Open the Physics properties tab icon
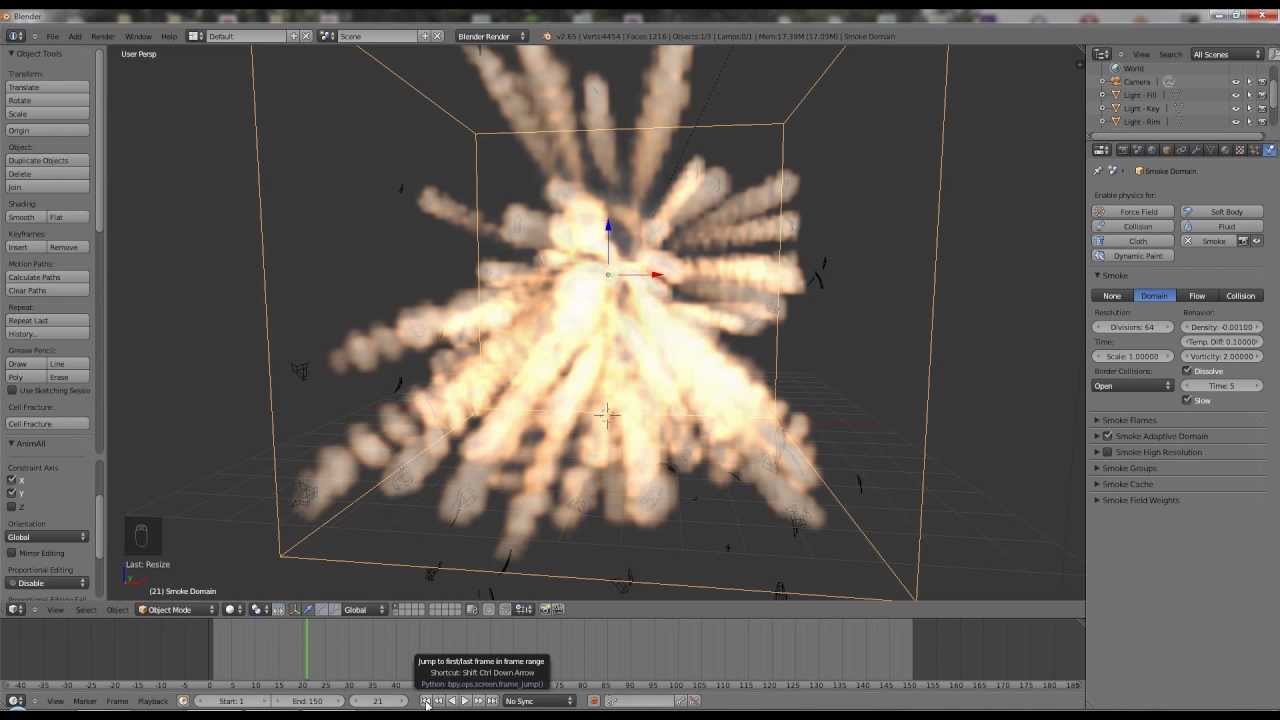The width and height of the screenshot is (1280, 720). (x=1269, y=150)
